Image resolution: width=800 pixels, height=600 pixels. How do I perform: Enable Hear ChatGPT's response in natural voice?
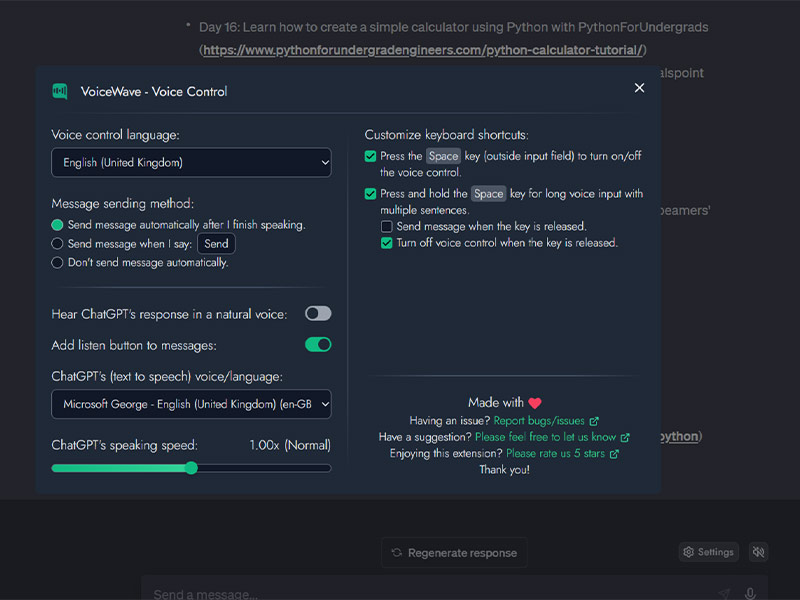click(x=318, y=314)
